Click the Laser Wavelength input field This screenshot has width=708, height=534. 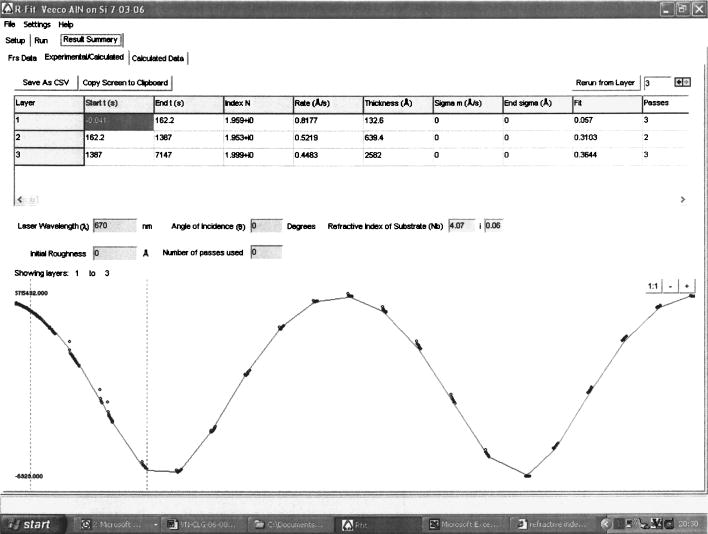[115, 226]
